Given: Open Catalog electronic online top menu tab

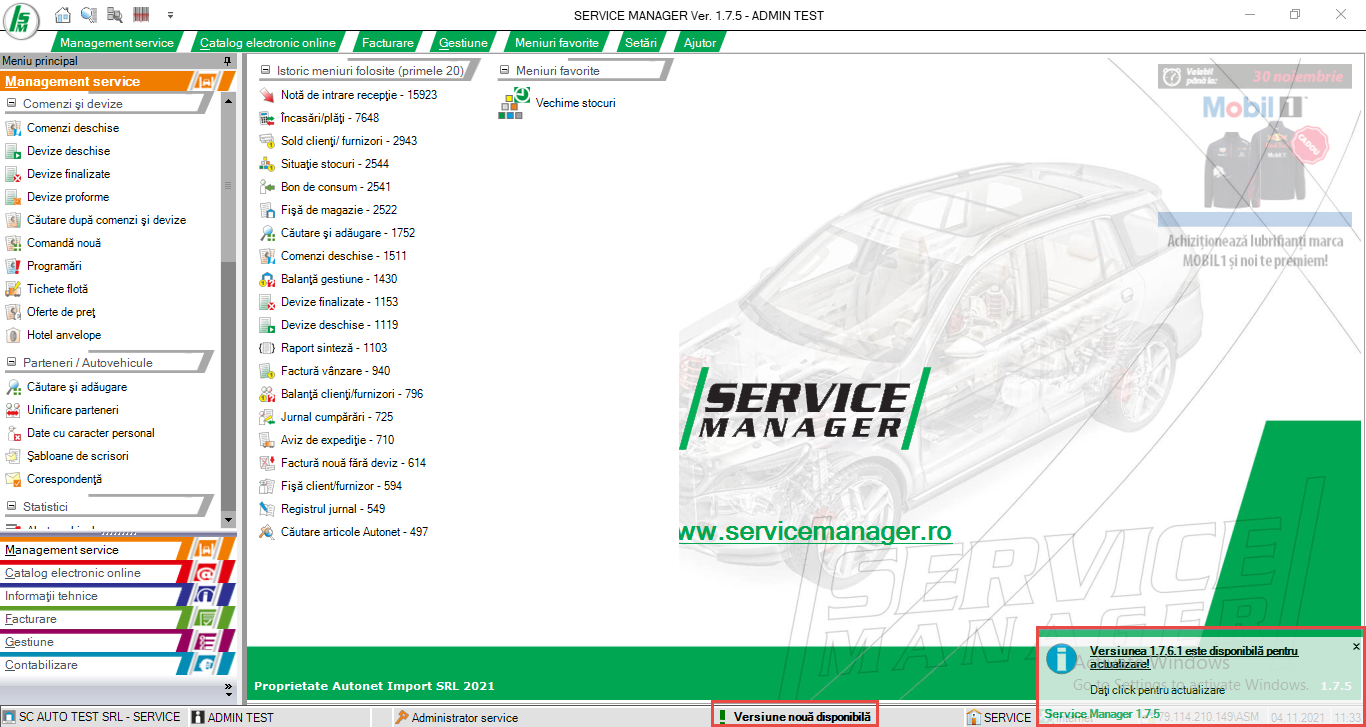Looking at the screenshot, I should [268, 43].
